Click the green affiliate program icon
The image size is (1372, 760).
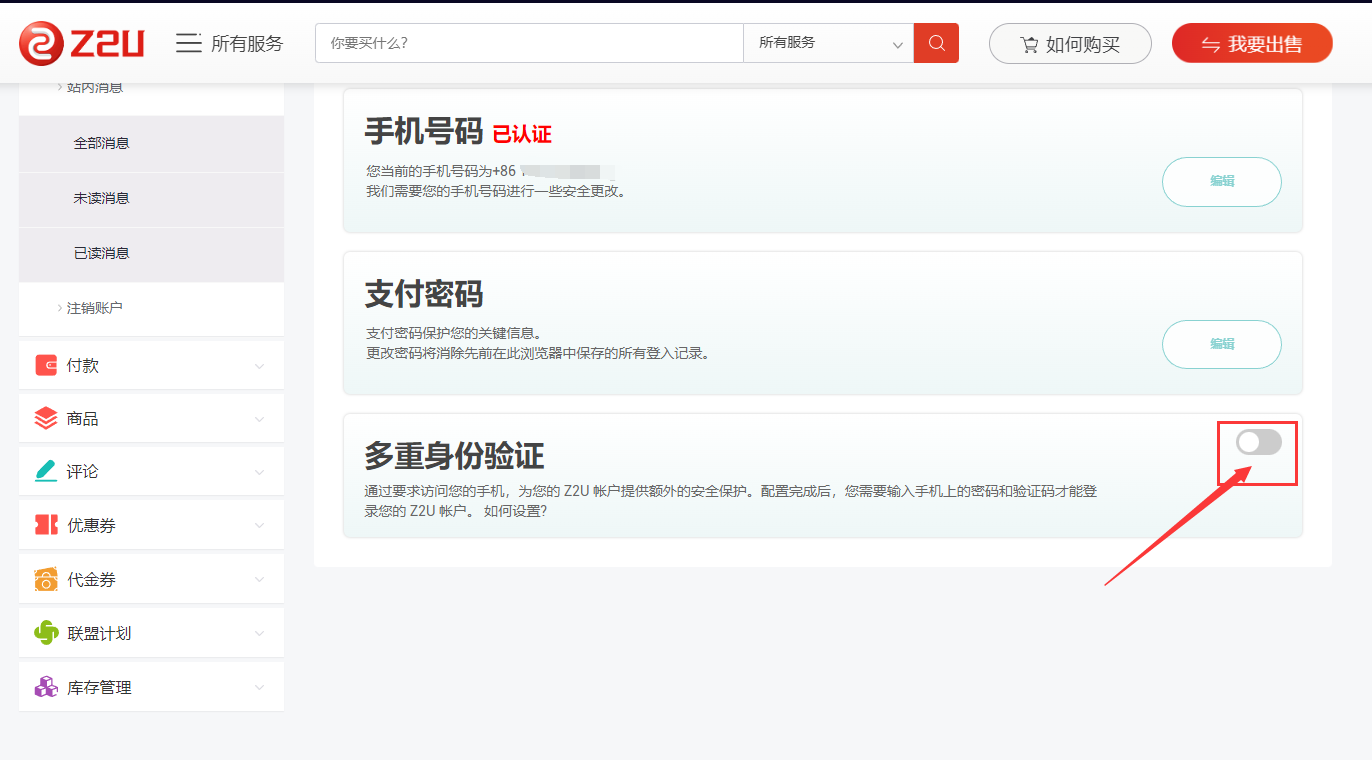(x=46, y=633)
